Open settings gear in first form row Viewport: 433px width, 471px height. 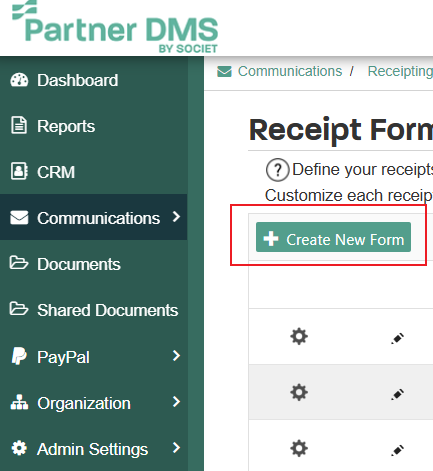[299, 336]
